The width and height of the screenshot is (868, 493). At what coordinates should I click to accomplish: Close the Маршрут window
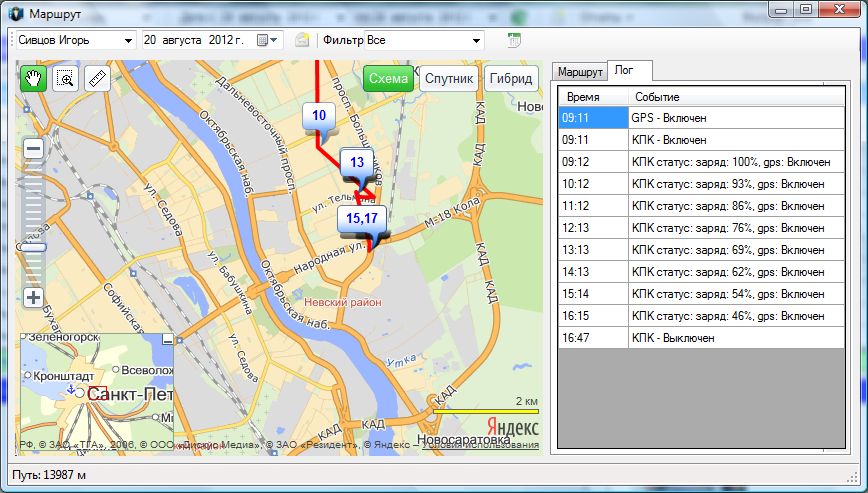(x=840, y=9)
